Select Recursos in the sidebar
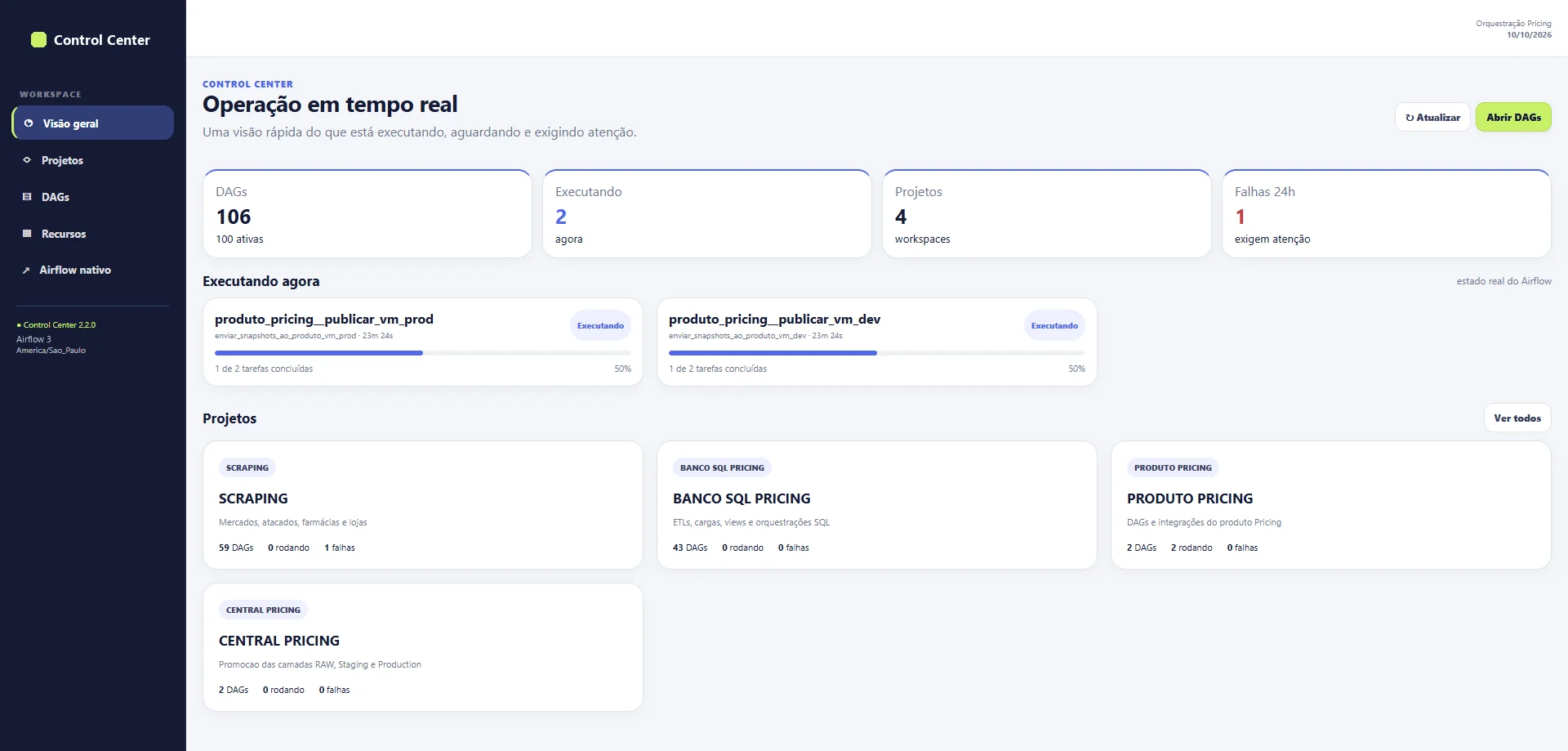The image size is (1568, 751). tap(93, 234)
